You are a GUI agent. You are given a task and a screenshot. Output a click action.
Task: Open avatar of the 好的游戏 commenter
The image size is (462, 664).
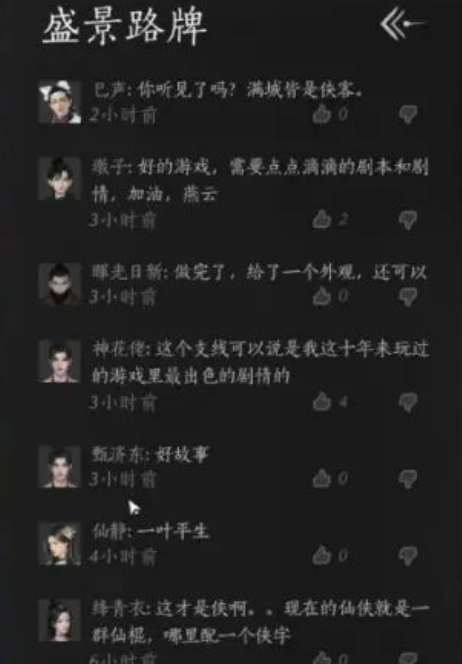pyautogui.click(x=60, y=178)
